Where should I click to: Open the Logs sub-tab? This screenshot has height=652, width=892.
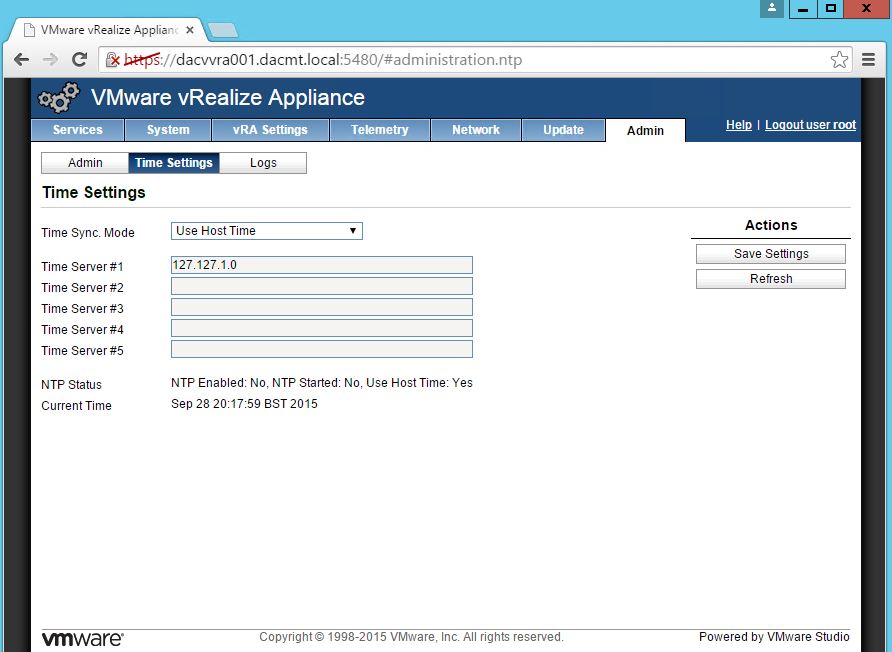tap(263, 163)
